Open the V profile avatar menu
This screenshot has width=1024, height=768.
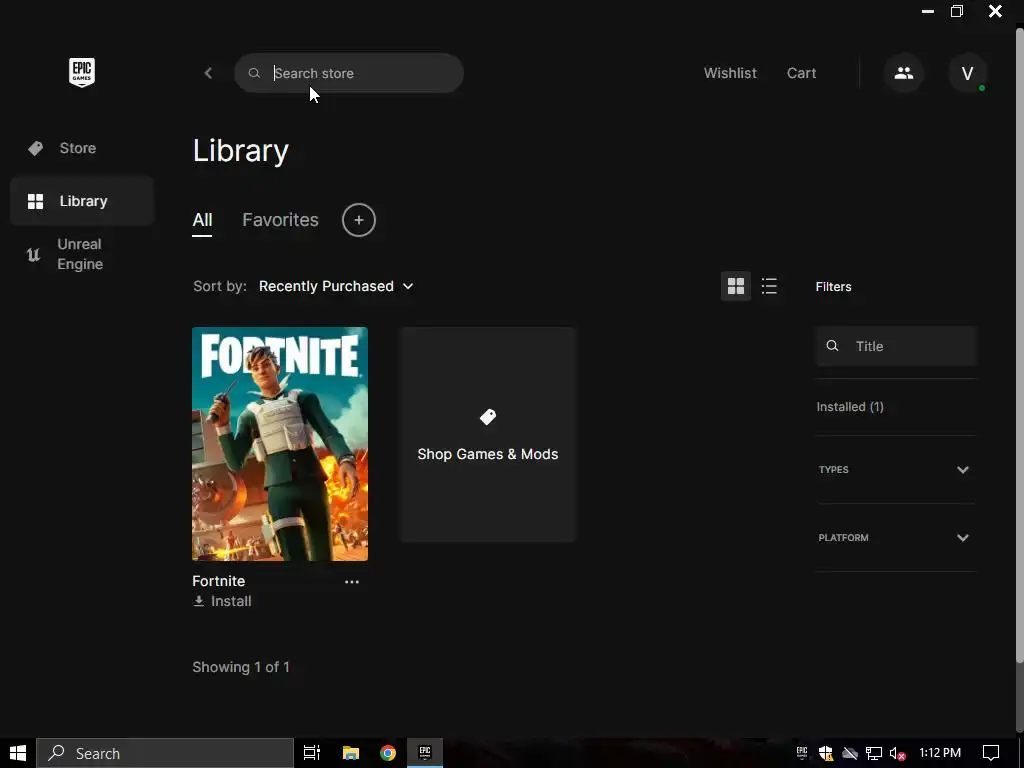[968, 73]
